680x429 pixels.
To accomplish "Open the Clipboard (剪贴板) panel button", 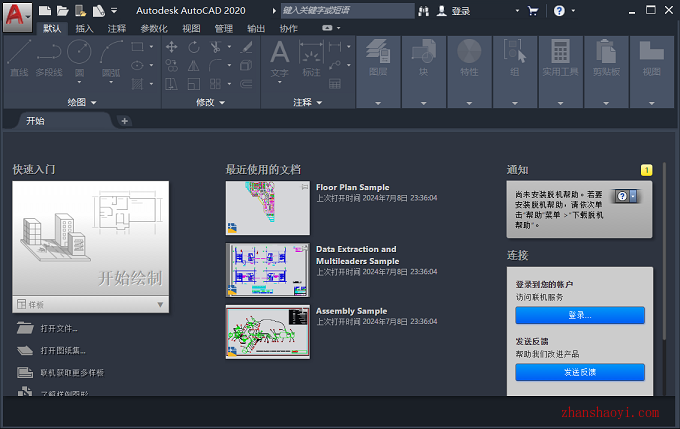I will coord(606,72).
